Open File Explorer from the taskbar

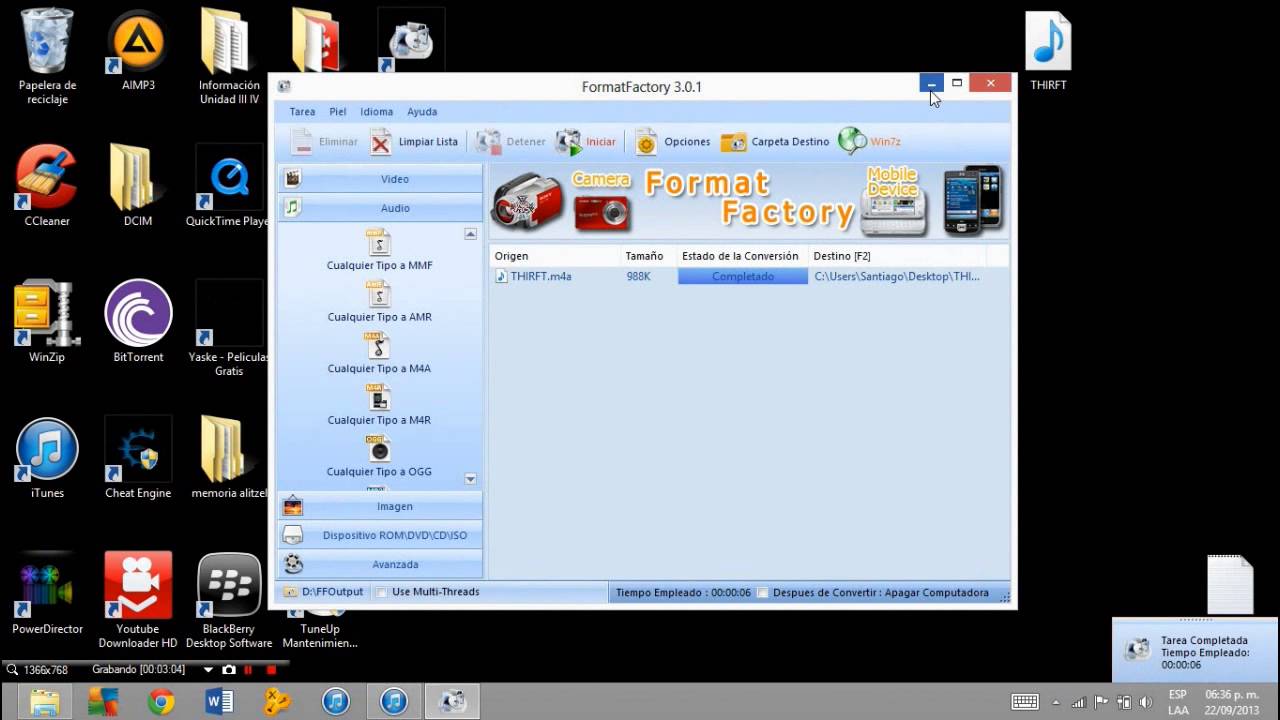click(x=45, y=702)
